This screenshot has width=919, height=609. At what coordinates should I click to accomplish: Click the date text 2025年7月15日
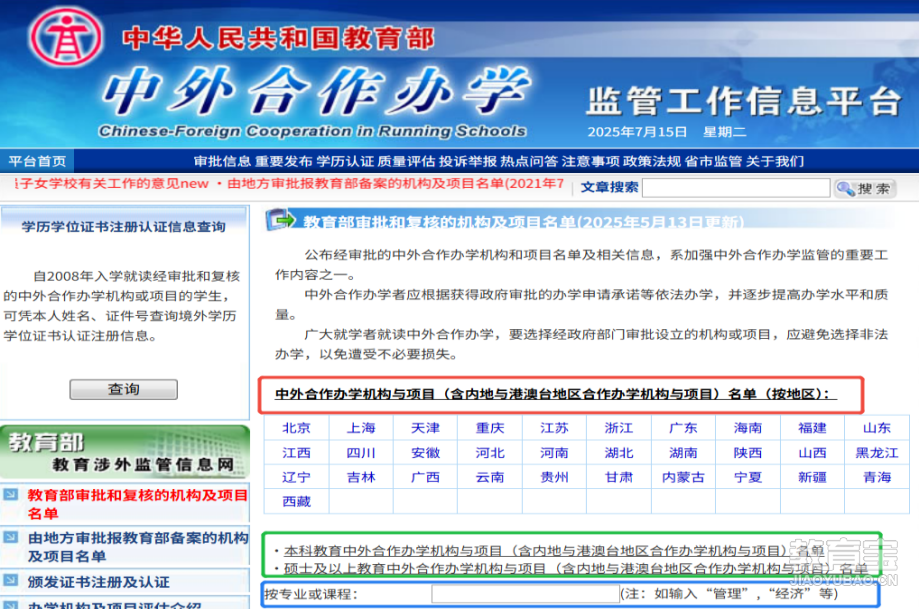pos(637,132)
